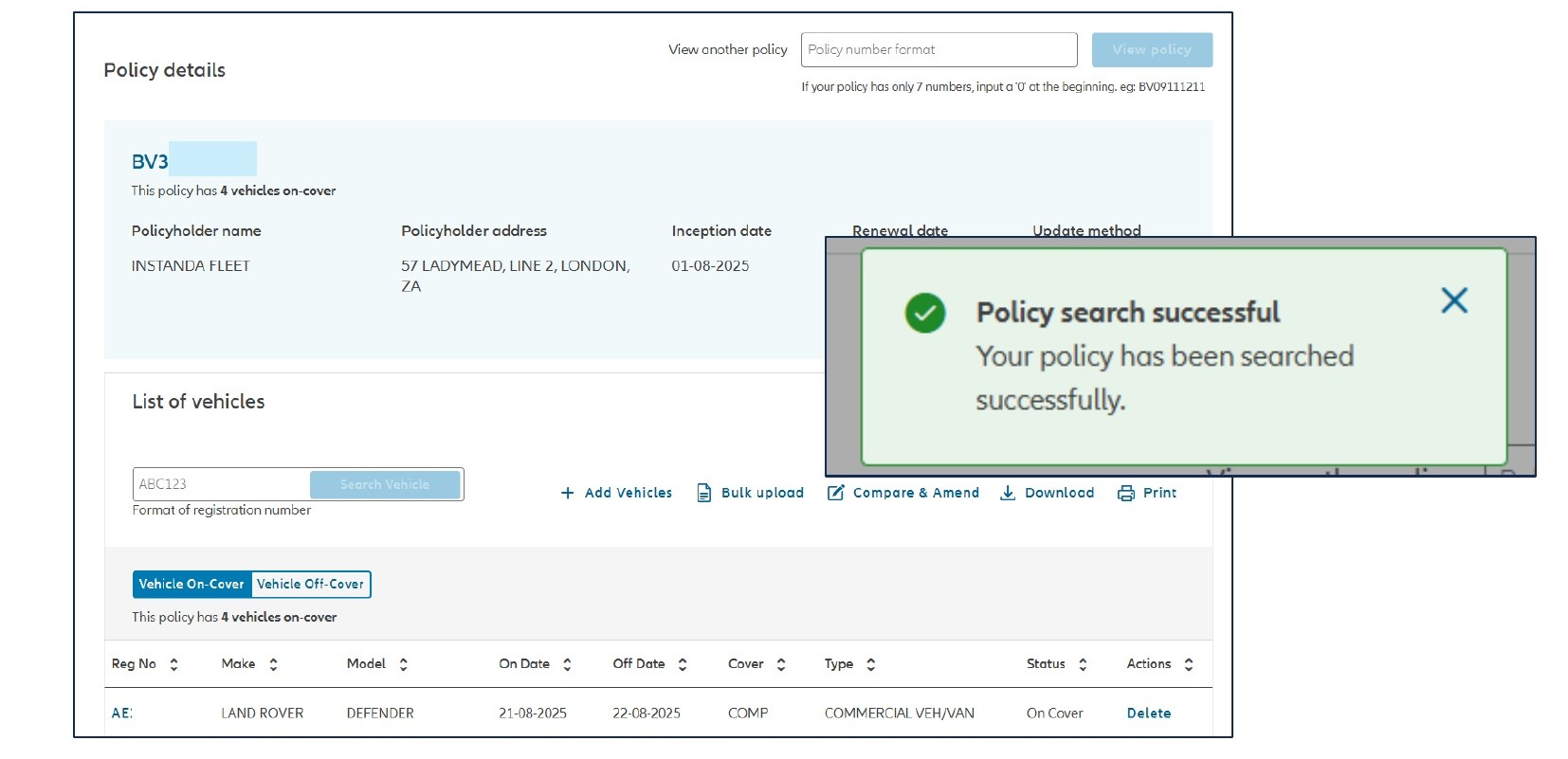The image size is (1568, 759).
Task: Click the 01-08-2025 inception date value
Action: 710,266
